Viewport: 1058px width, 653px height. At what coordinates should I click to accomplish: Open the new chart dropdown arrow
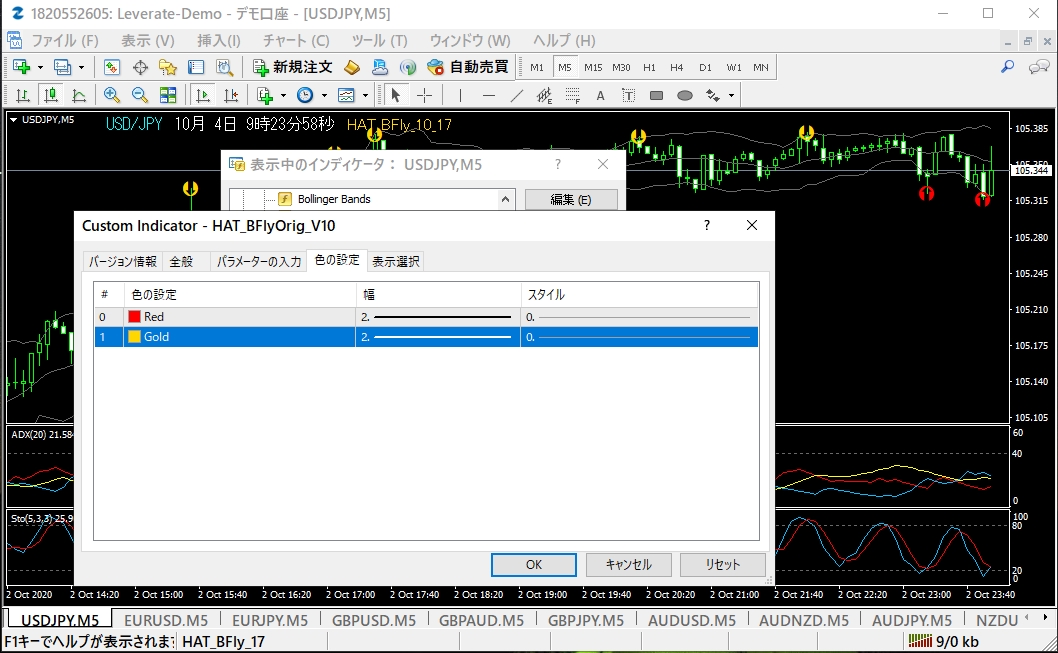tap(40, 67)
